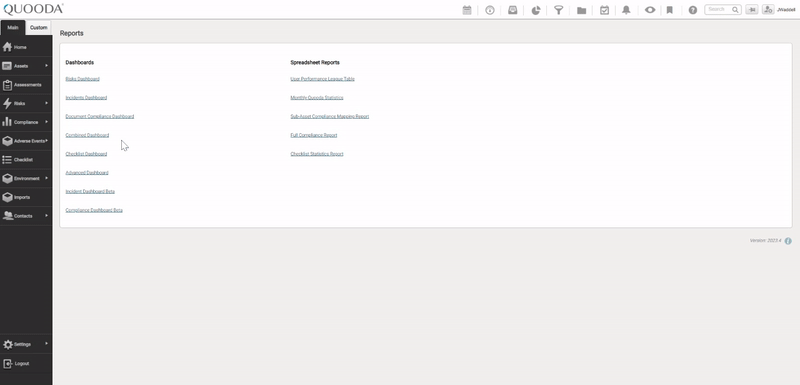Open the Advanced Dashboard link
The height and width of the screenshot is (385, 800).
click(x=87, y=173)
